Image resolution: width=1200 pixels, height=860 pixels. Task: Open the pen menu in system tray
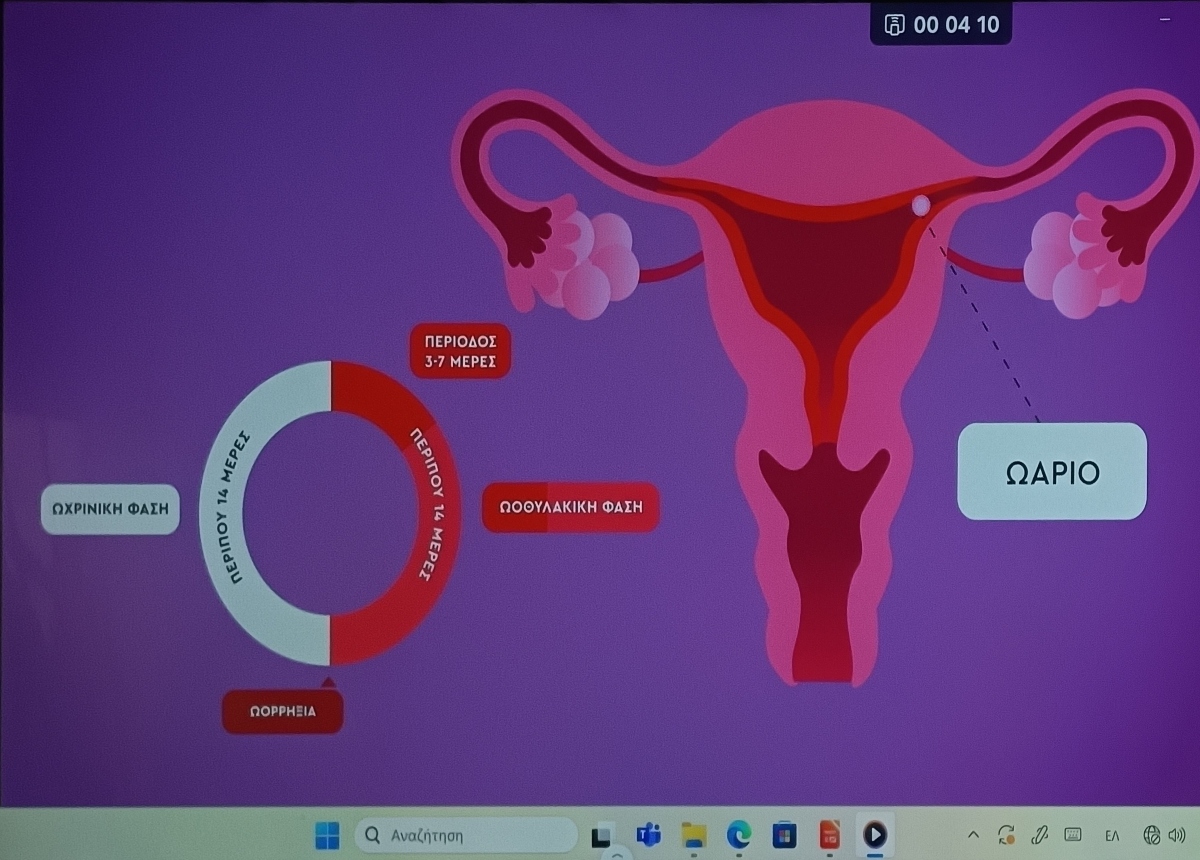[x=1039, y=835]
